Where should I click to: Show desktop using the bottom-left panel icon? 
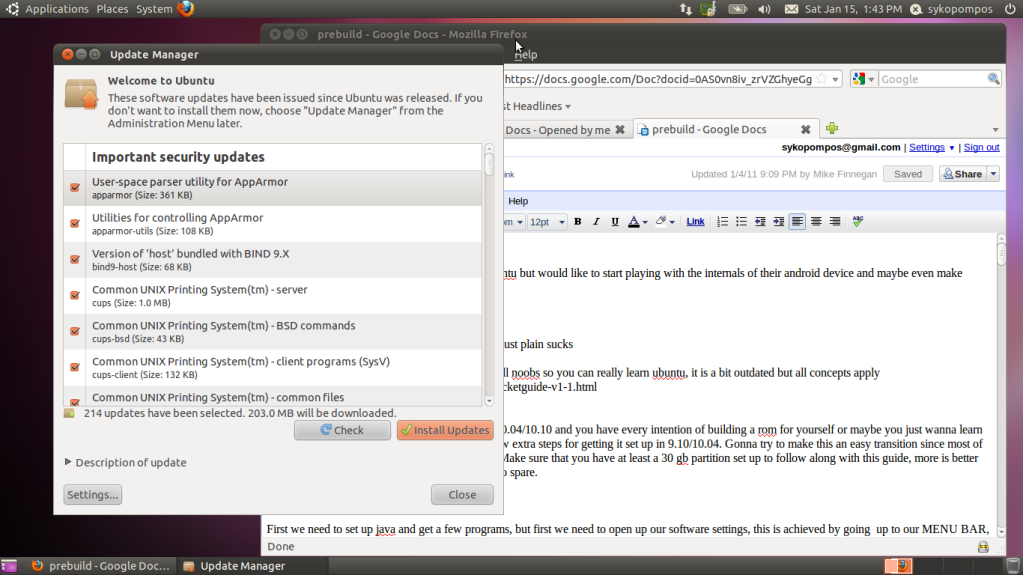pyautogui.click(x=8, y=566)
